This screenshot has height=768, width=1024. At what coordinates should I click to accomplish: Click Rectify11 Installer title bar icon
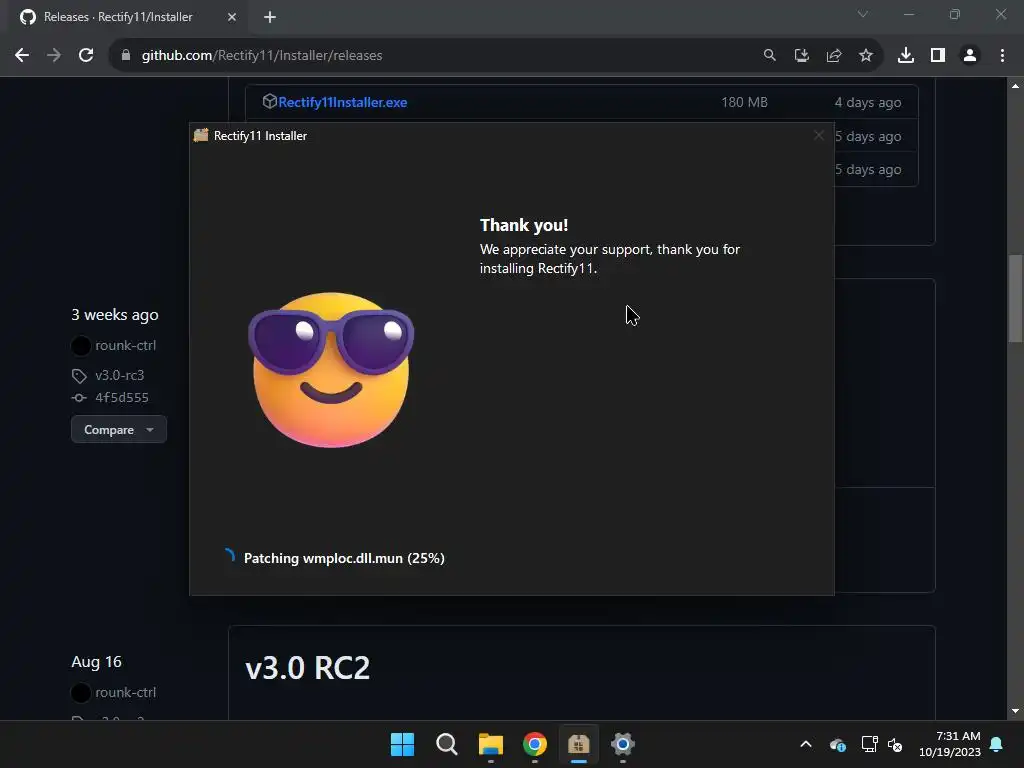click(x=200, y=135)
